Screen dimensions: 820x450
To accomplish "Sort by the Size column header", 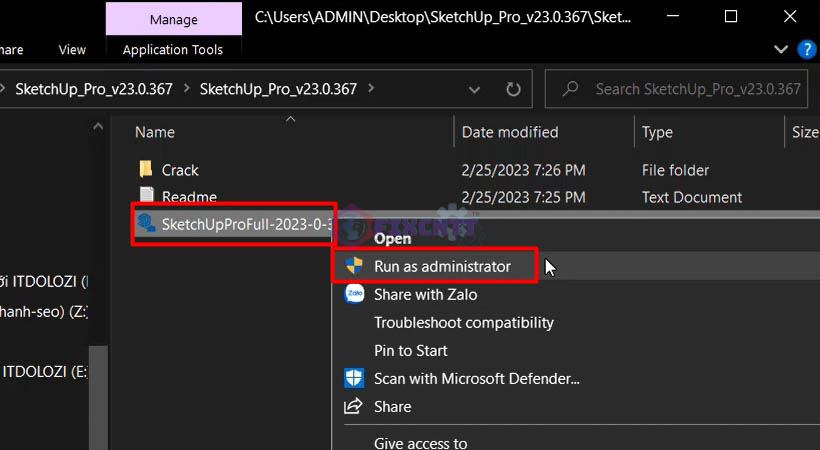I will [x=805, y=132].
